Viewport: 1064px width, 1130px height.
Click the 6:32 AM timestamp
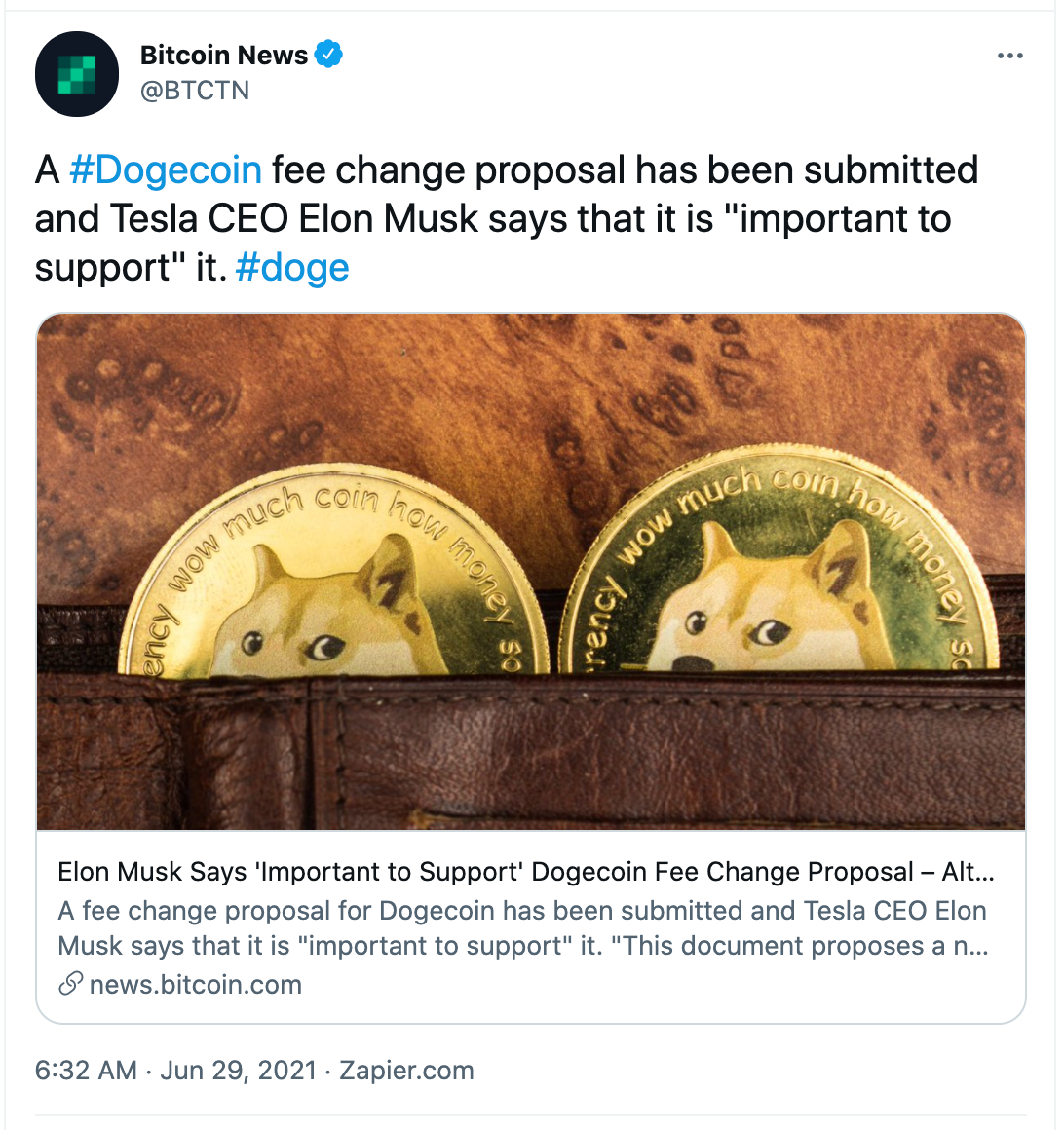click(x=86, y=1071)
